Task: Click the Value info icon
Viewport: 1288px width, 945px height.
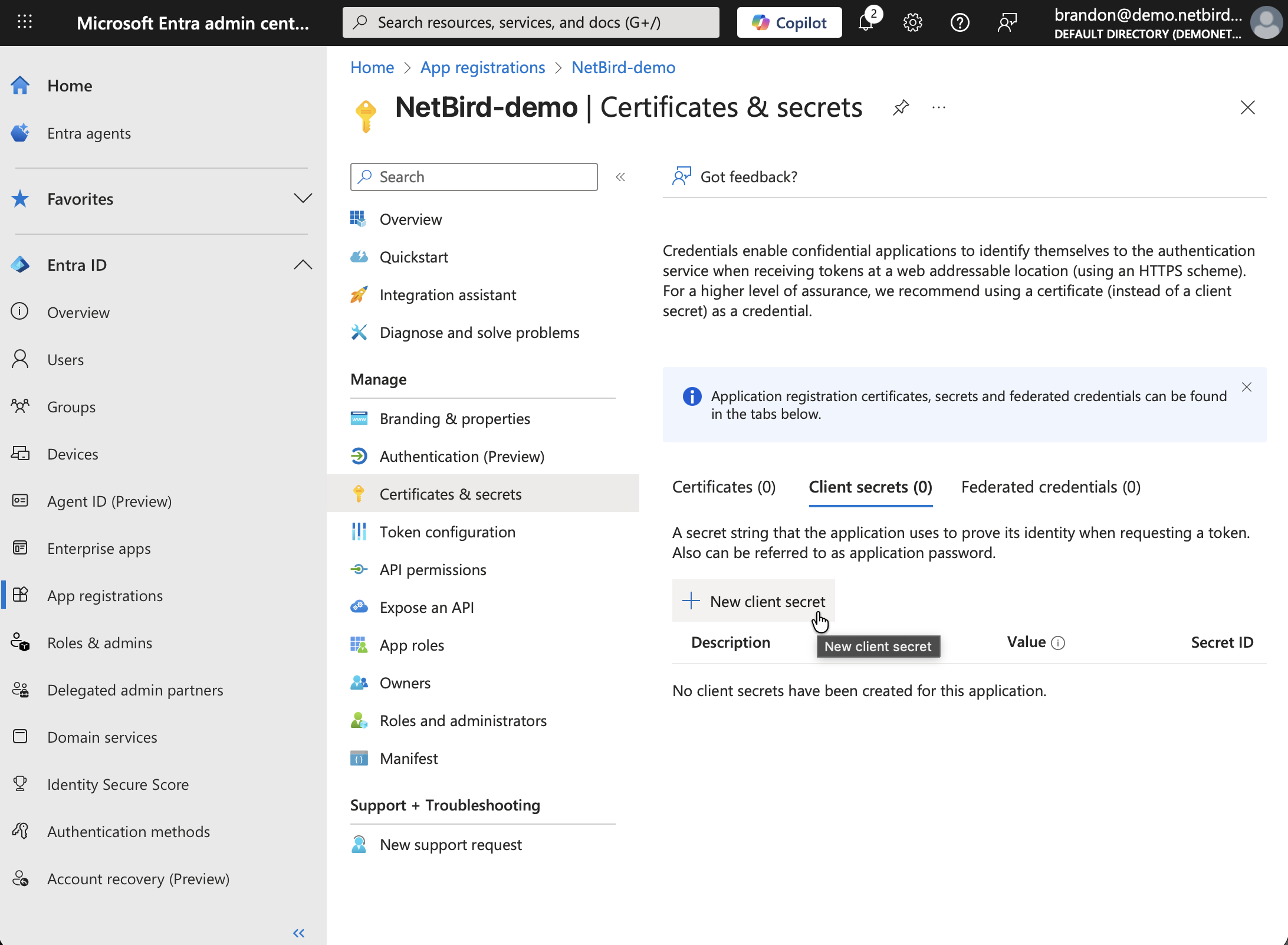Action: tap(1059, 643)
